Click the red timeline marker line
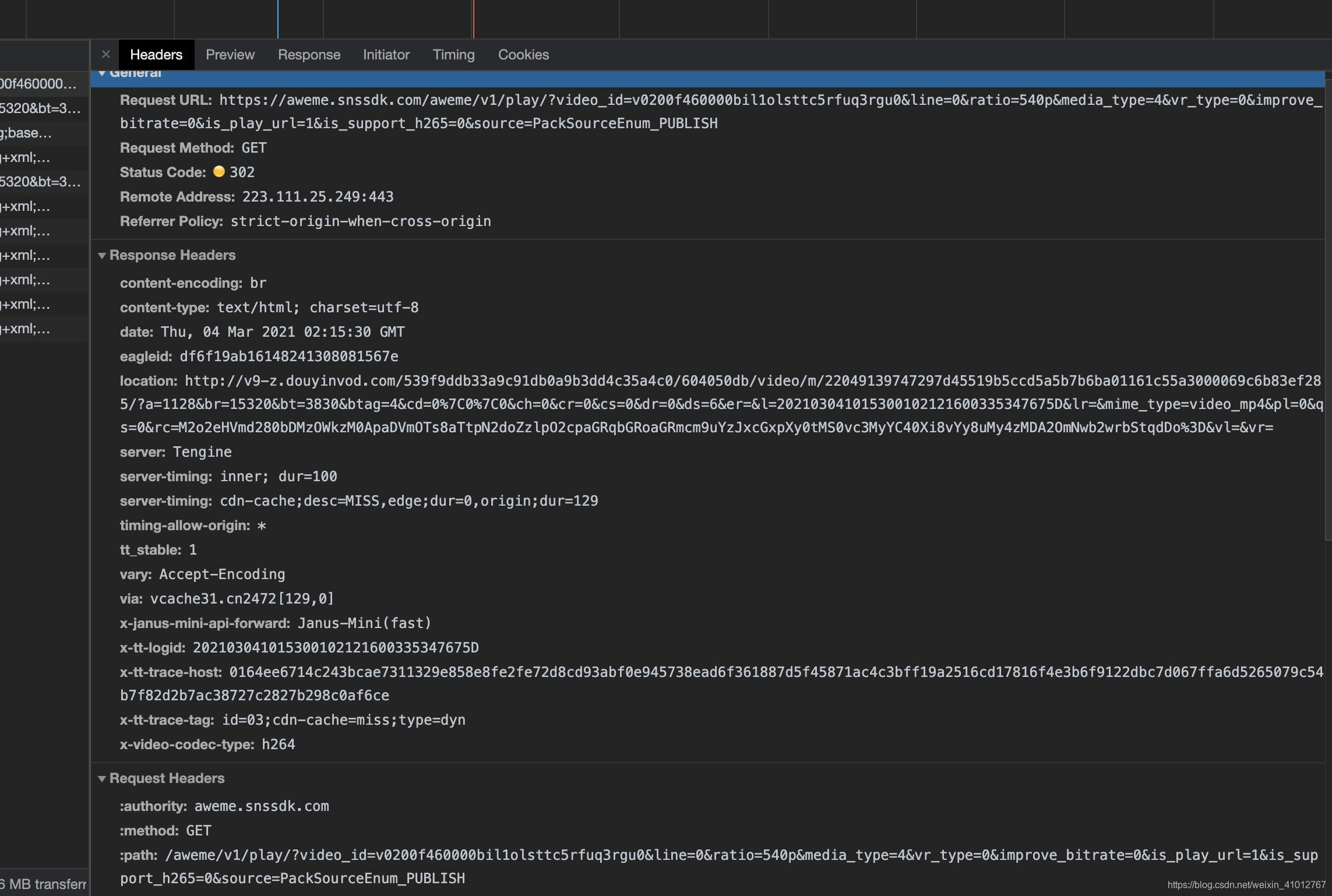Image resolution: width=1332 pixels, height=896 pixels. [x=474, y=19]
